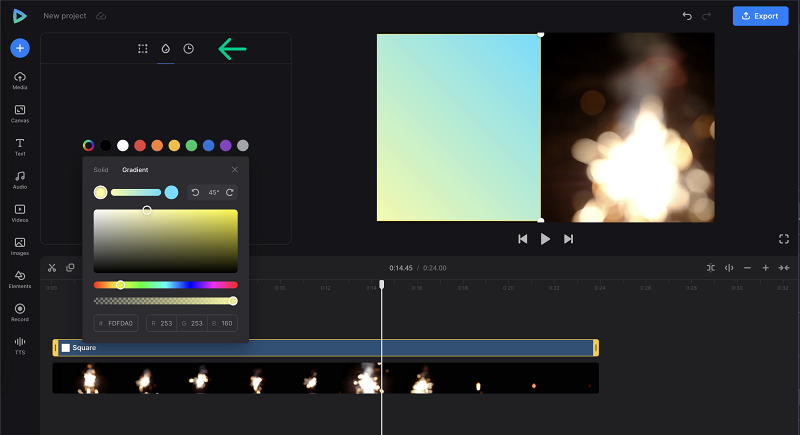The width and height of the screenshot is (800, 435).
Task: Redo the last action
Action: click(x=707, y=16)
